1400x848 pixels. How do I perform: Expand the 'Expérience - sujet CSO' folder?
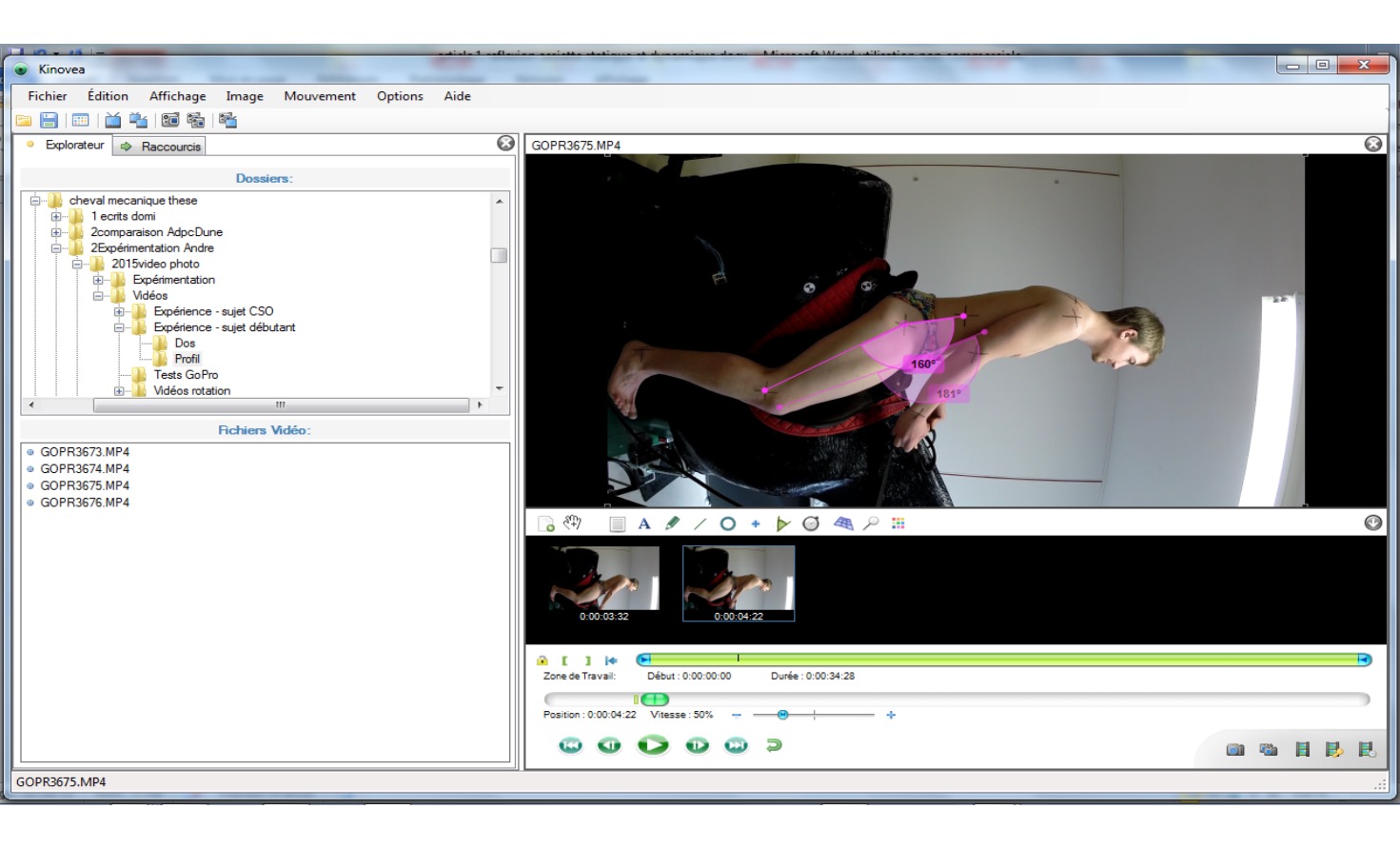pos(119,312)
